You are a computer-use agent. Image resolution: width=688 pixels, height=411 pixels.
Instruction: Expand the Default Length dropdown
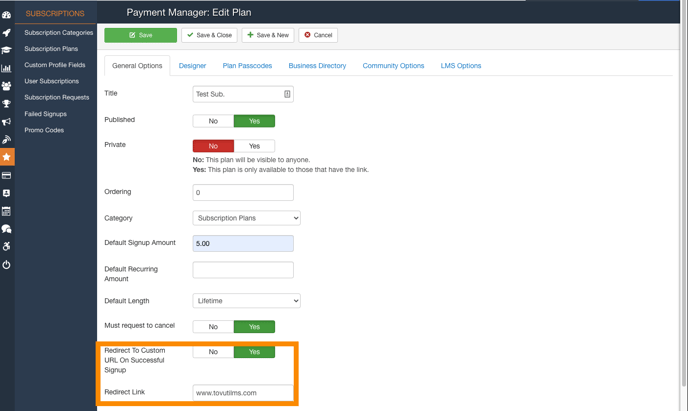[246, 301]
